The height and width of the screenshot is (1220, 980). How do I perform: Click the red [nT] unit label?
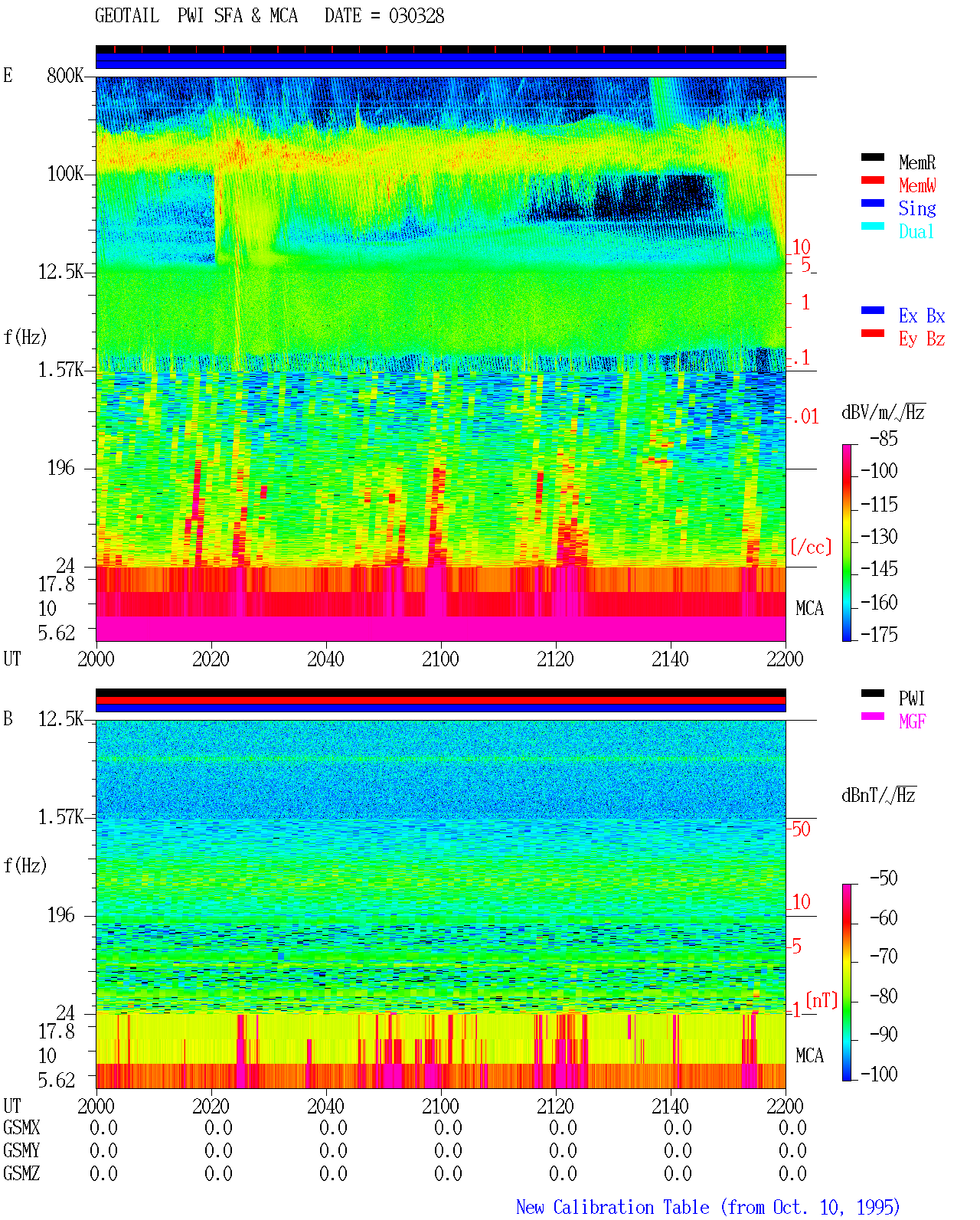[x=822, y=1000]
